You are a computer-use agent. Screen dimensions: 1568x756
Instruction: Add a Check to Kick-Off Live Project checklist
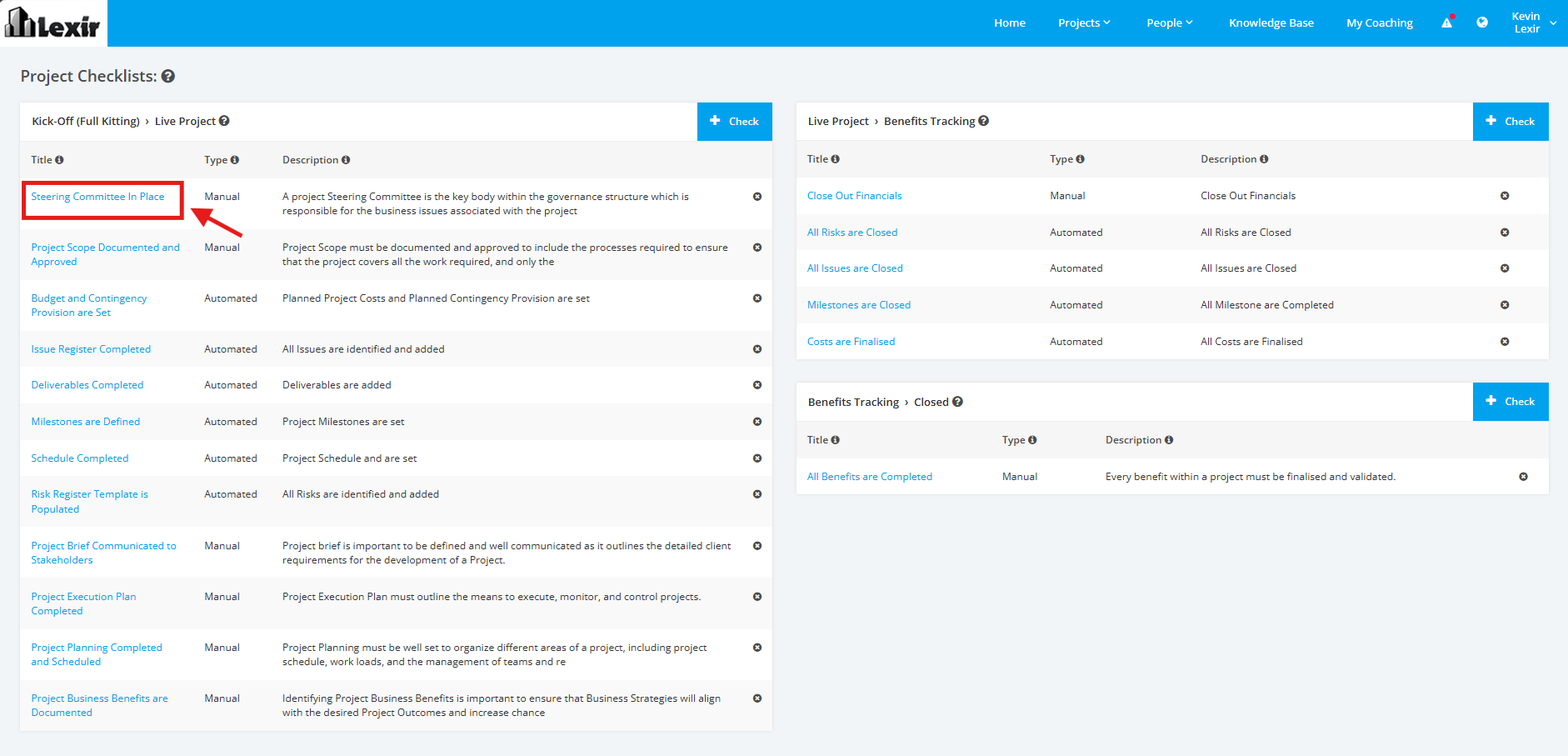pyautogui.click(x=735, y=122)
